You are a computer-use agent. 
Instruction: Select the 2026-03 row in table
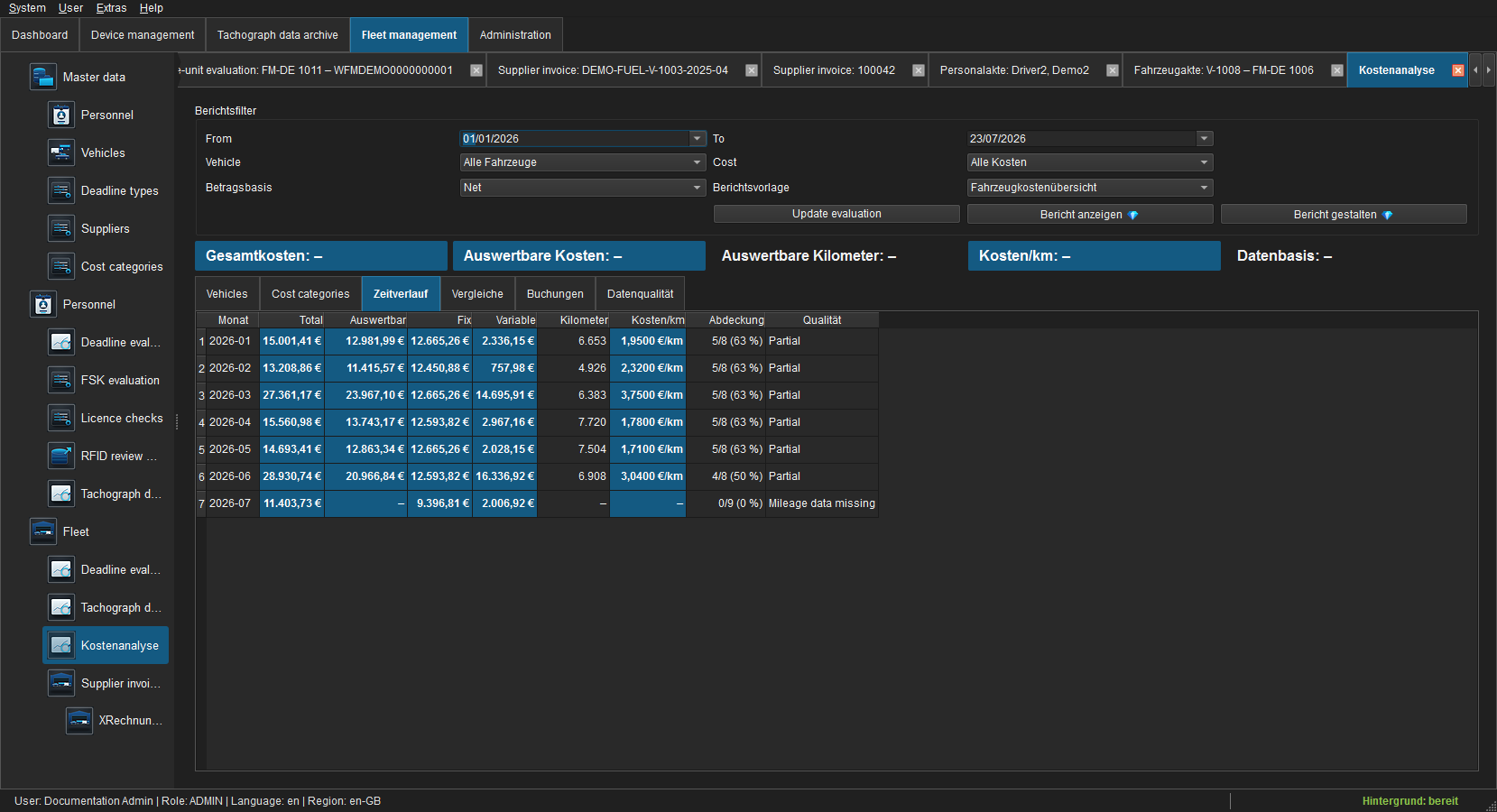click(538, 395)
